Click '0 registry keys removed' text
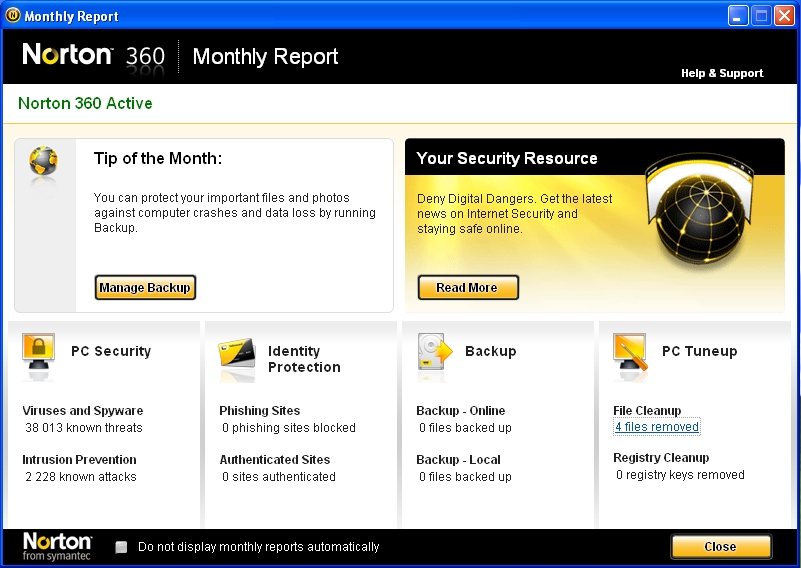801x568 pixels. (x=680, y=475)
